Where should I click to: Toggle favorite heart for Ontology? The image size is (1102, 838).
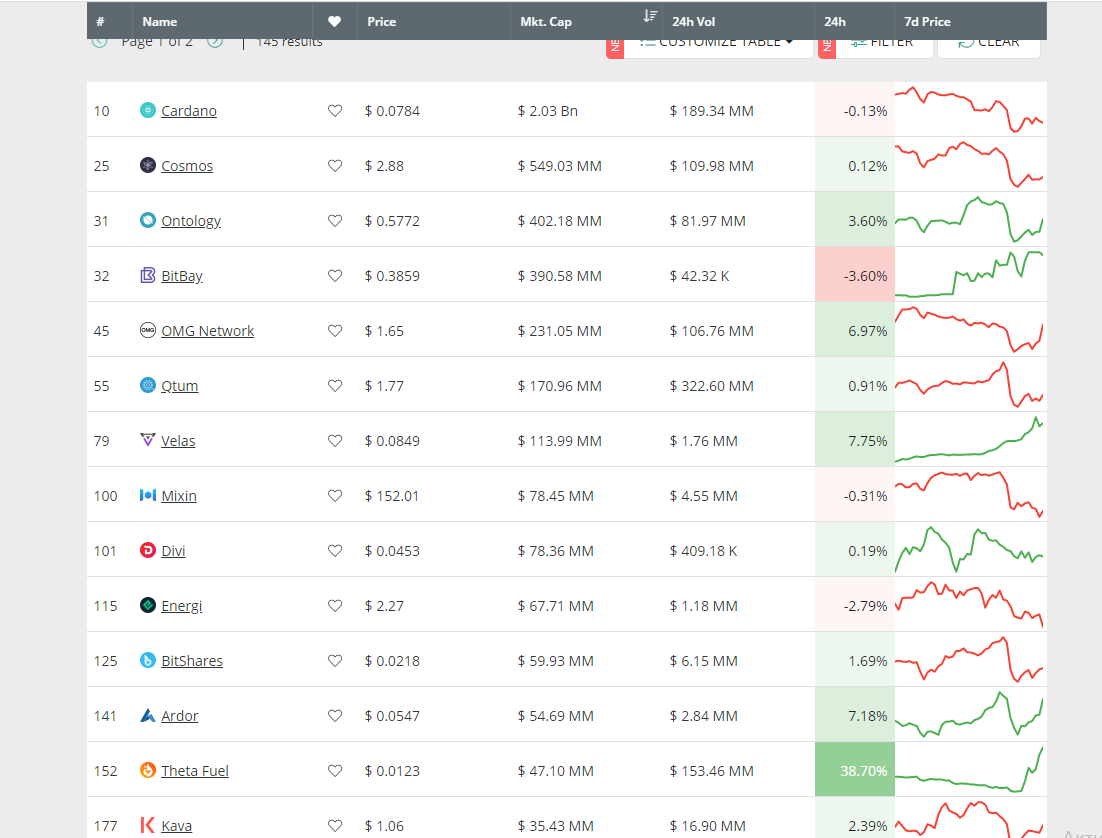click(x=335, y=221)
